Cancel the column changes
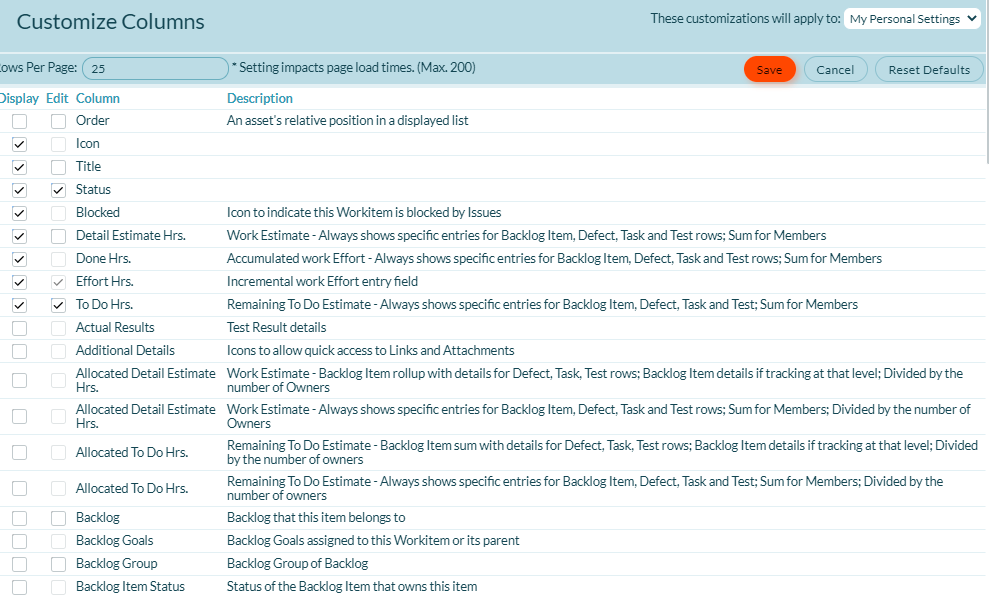Screen dimensions: 989x597 (835, 69)
